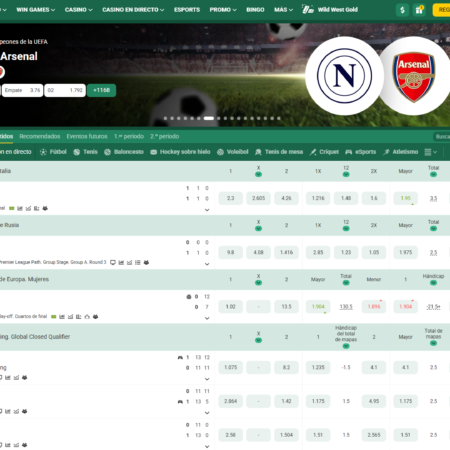This screenshot has height=450, width=450.
Task: Open the Wild West Gold promo link
Action: 330,10
